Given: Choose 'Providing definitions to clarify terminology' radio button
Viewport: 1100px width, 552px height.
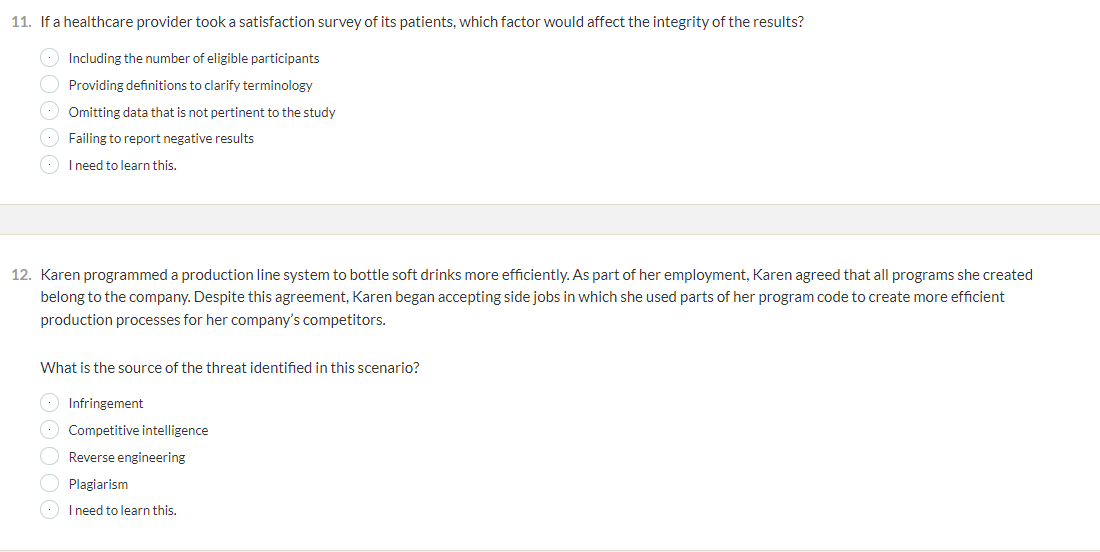Looking at the screenshot, I should pyautogui.click(x=49, y=84).
